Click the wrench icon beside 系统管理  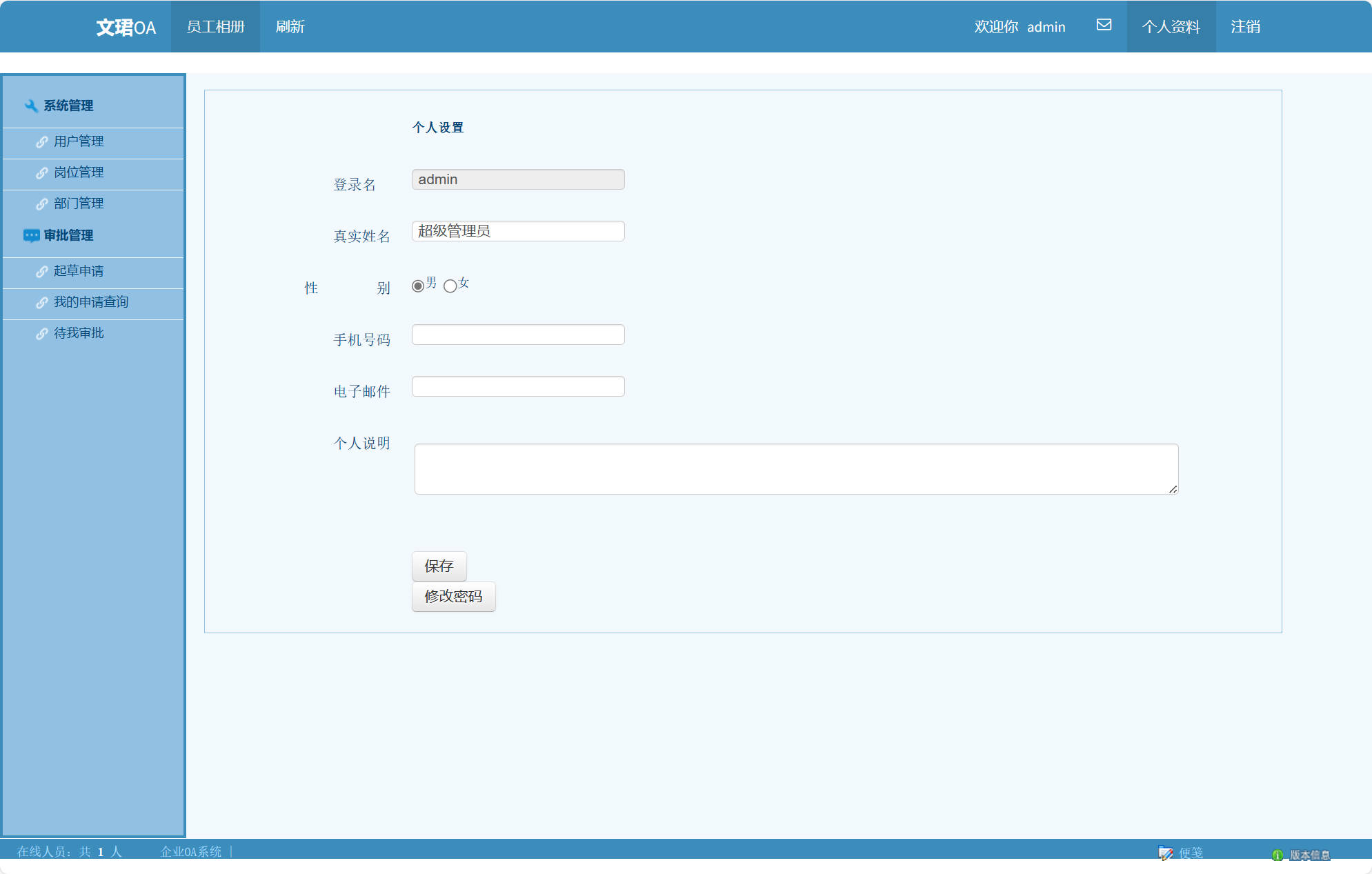tap(31, 106)
